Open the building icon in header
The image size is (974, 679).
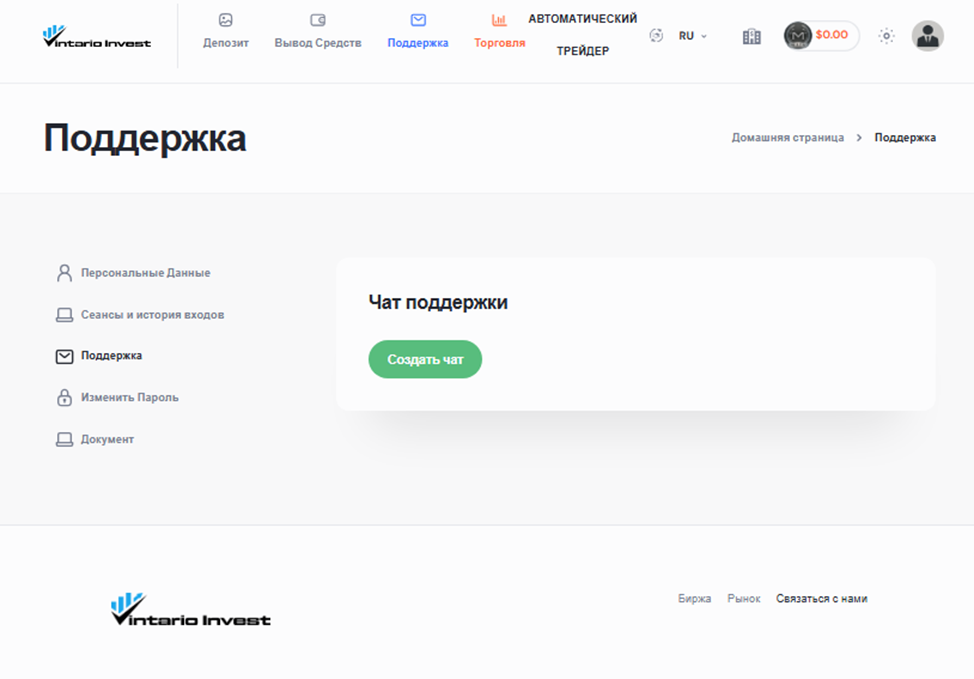coord(752,36)
